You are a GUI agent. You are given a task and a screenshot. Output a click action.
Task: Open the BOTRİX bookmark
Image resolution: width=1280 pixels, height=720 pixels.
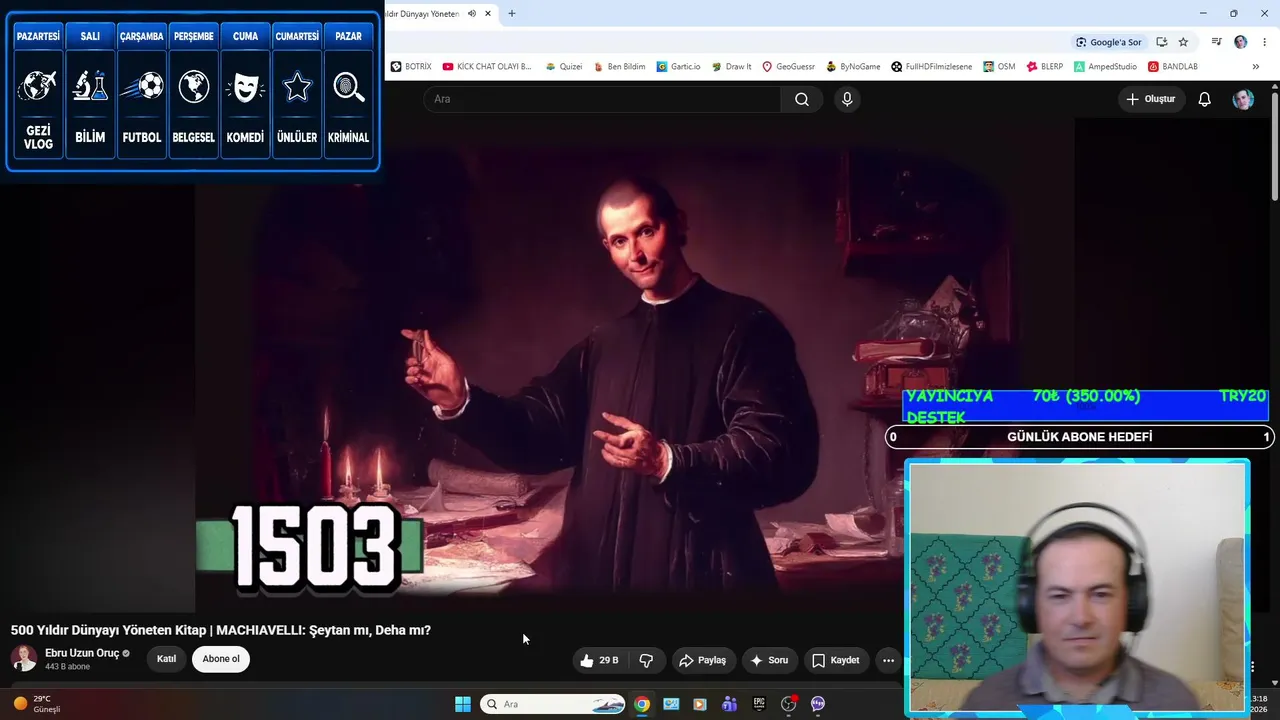pos(411,67)
